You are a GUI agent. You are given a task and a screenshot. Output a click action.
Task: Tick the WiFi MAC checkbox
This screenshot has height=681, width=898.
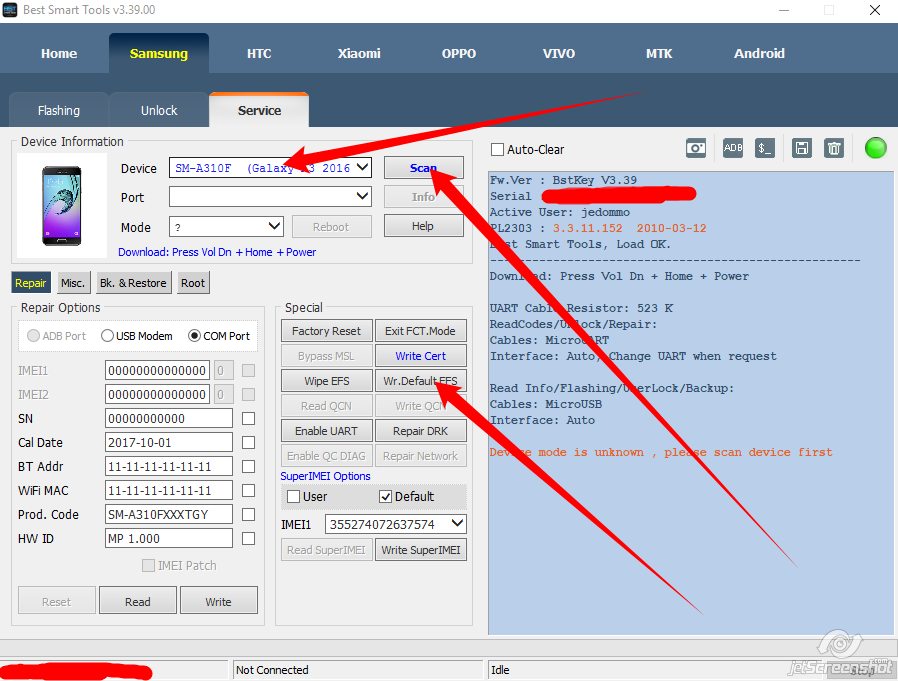pos(248,491)
